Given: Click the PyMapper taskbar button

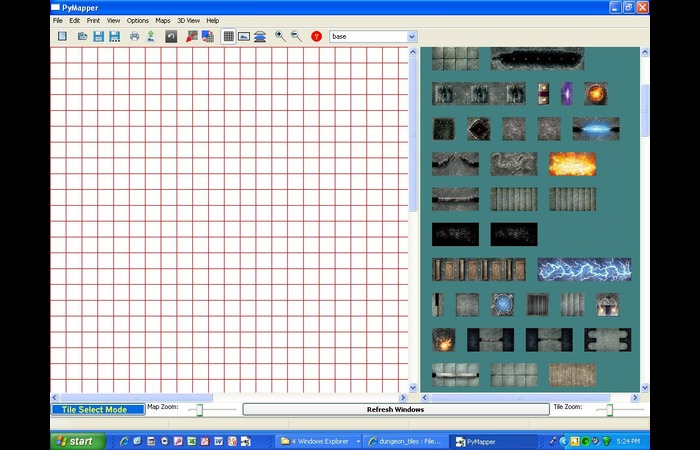Looking at the screenshot, I should tap(493, 442).
